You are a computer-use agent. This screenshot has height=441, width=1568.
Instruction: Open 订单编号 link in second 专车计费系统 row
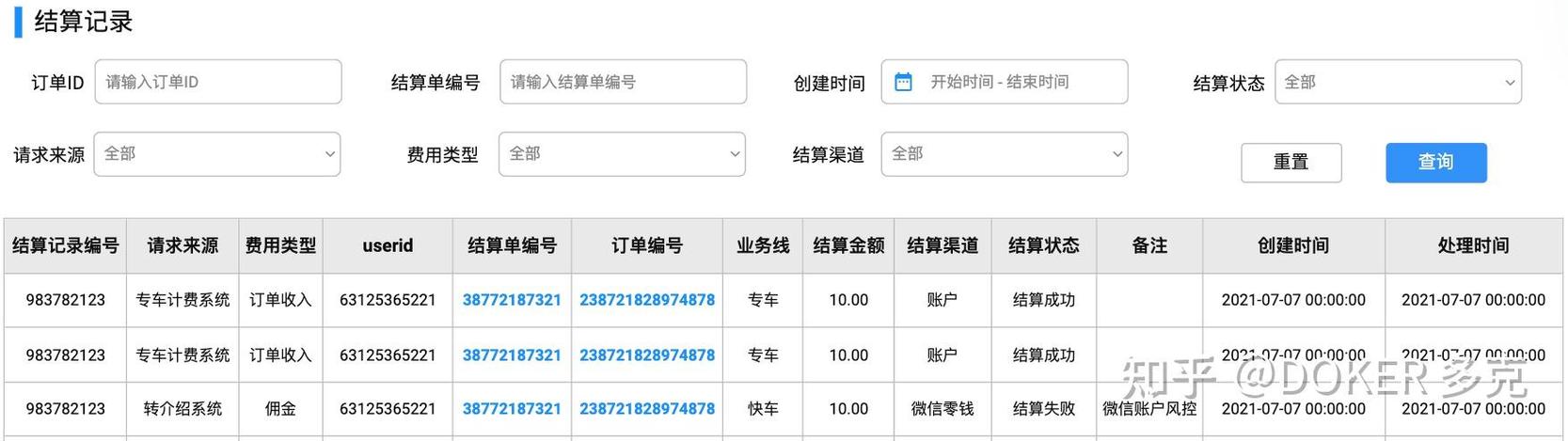[647, 355]
